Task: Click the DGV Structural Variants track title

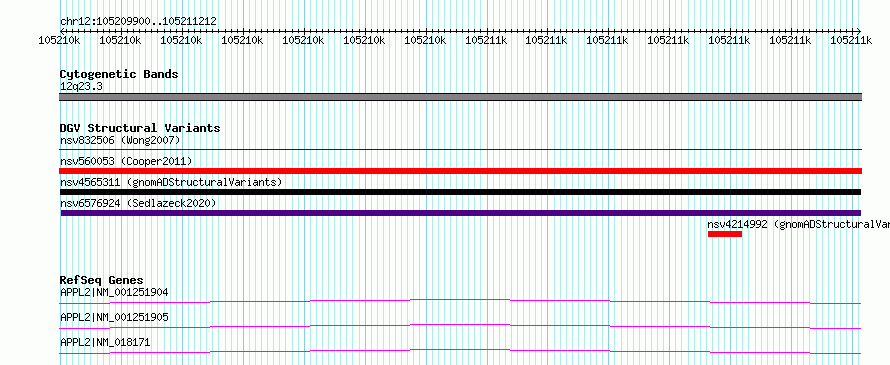Action: [x=140, y=128]
